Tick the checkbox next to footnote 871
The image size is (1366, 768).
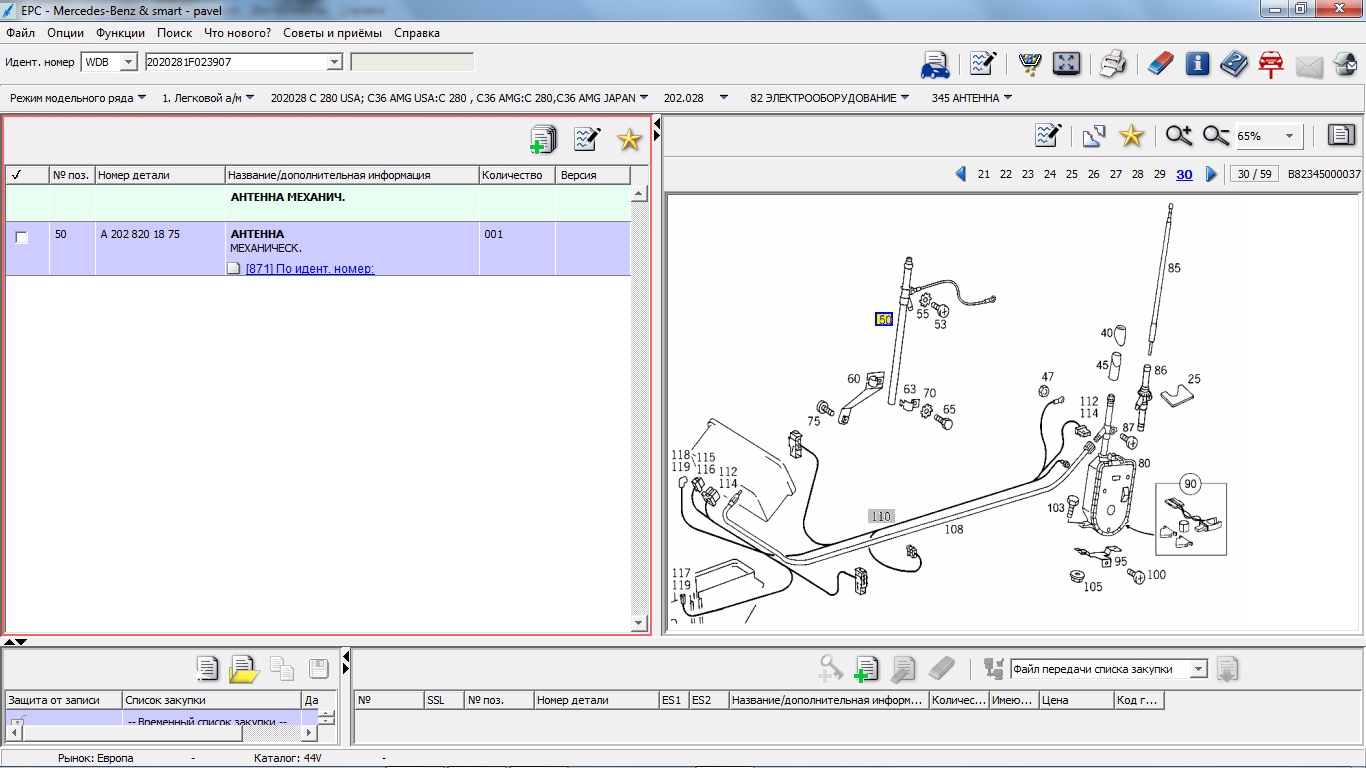point(234,269)
